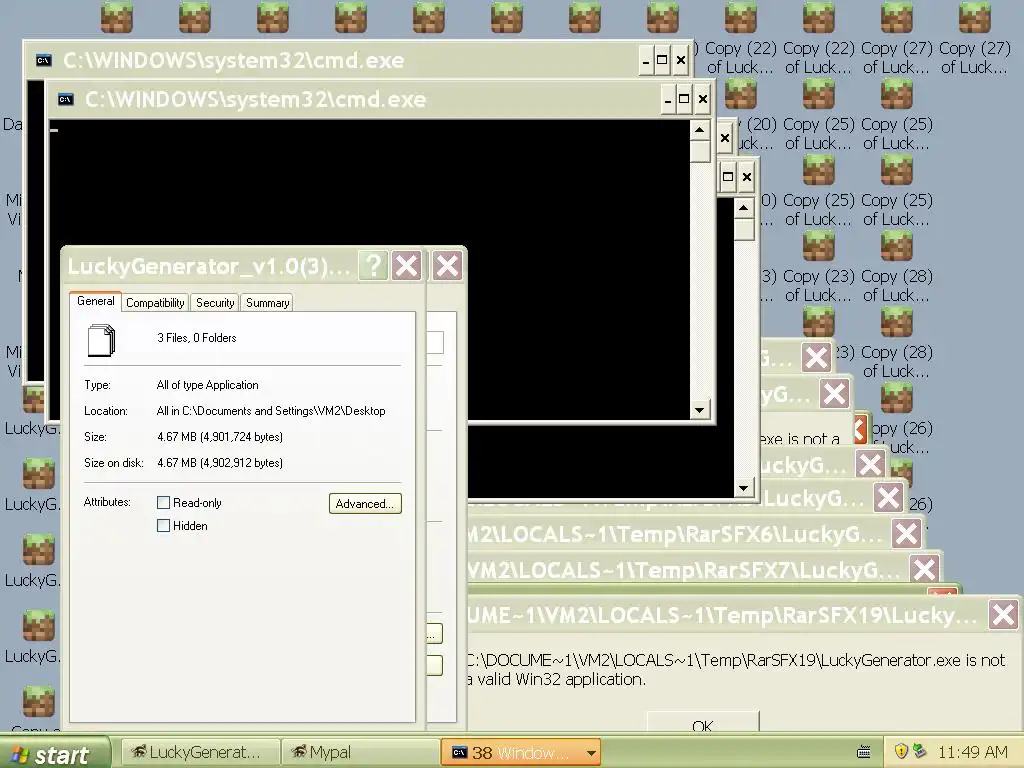Image resolution: width=1024 pixels, height=768 pixels.
Task: Open the security shield tray icon
Action: [x=901, y=751]
